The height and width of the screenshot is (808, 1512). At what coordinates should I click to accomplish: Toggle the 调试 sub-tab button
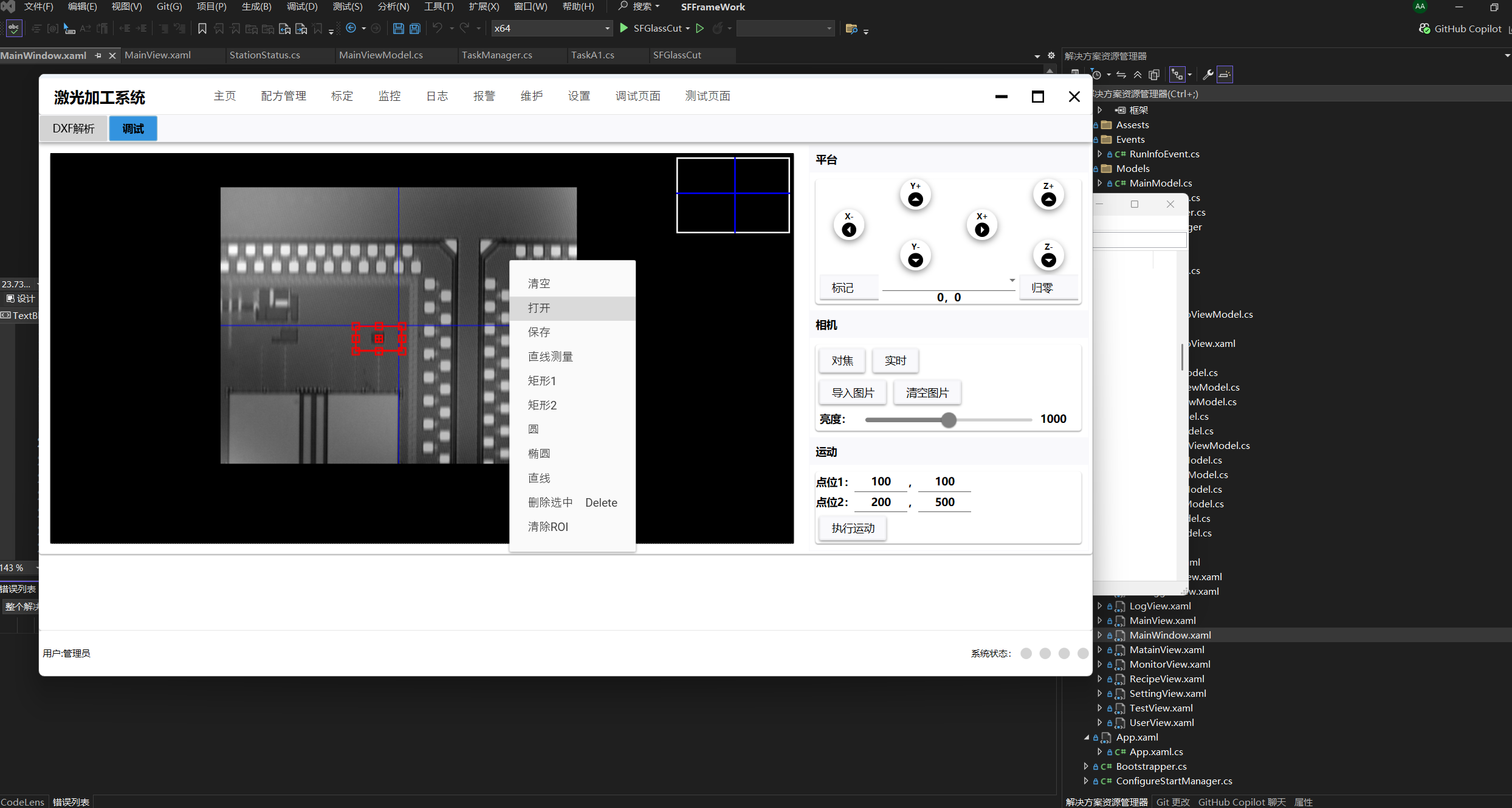[133, 129]
